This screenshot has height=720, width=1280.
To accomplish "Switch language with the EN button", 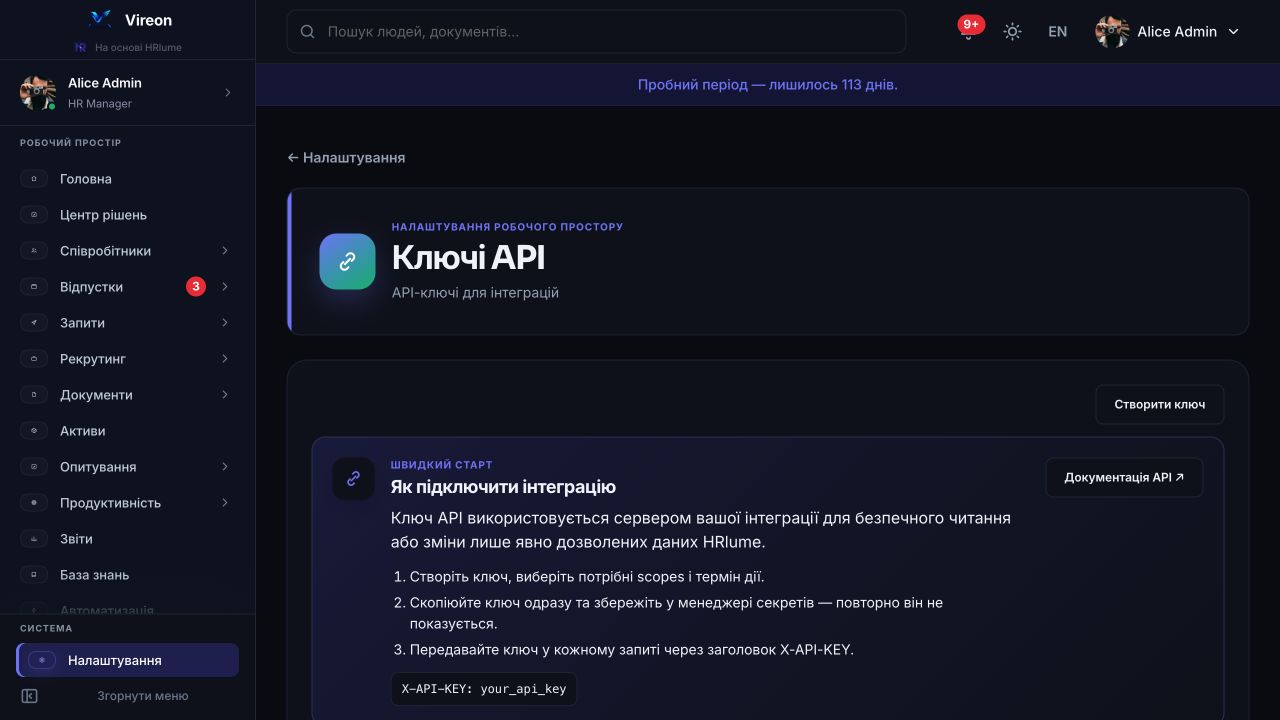I will point(1057,32).
